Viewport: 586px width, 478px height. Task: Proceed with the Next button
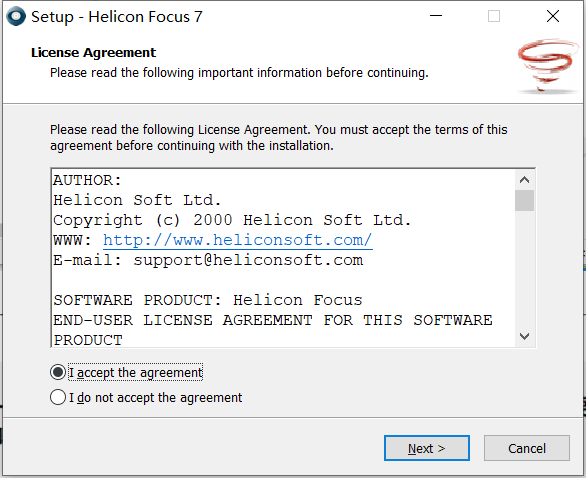pos(427,448)
